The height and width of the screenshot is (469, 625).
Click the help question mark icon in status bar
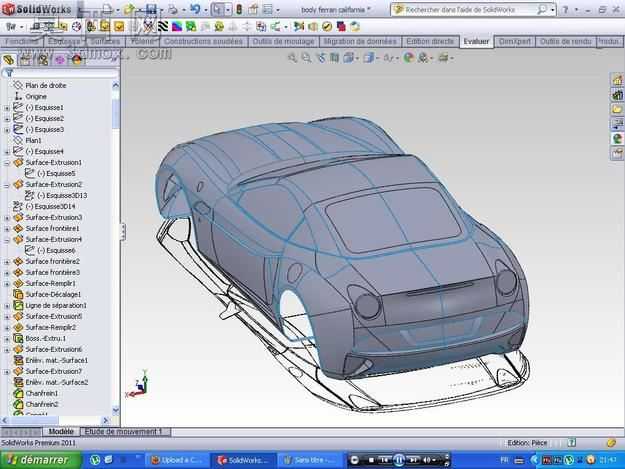coord(572,442)
